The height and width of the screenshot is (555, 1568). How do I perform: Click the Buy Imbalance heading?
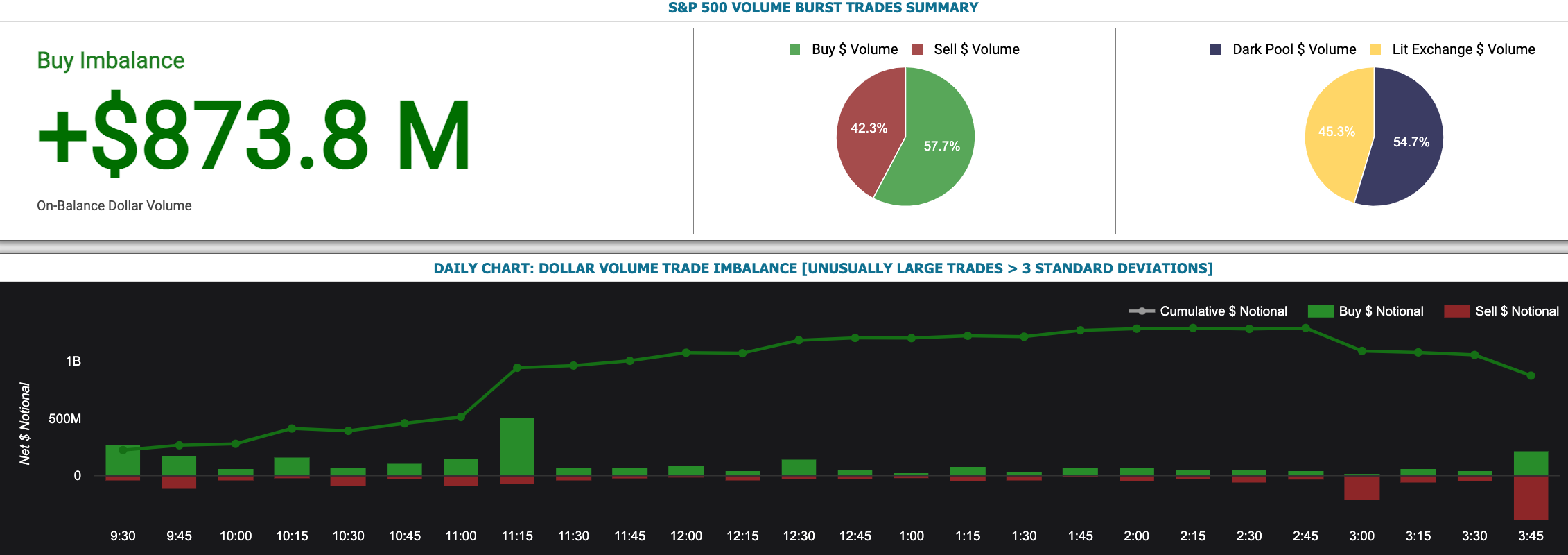click(111, 60)
